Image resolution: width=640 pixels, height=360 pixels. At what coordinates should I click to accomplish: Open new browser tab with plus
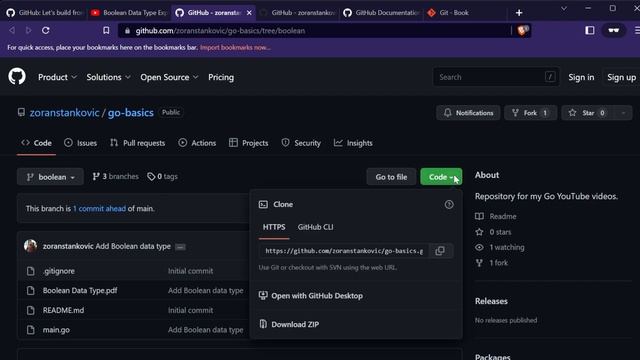coord(519,13)
